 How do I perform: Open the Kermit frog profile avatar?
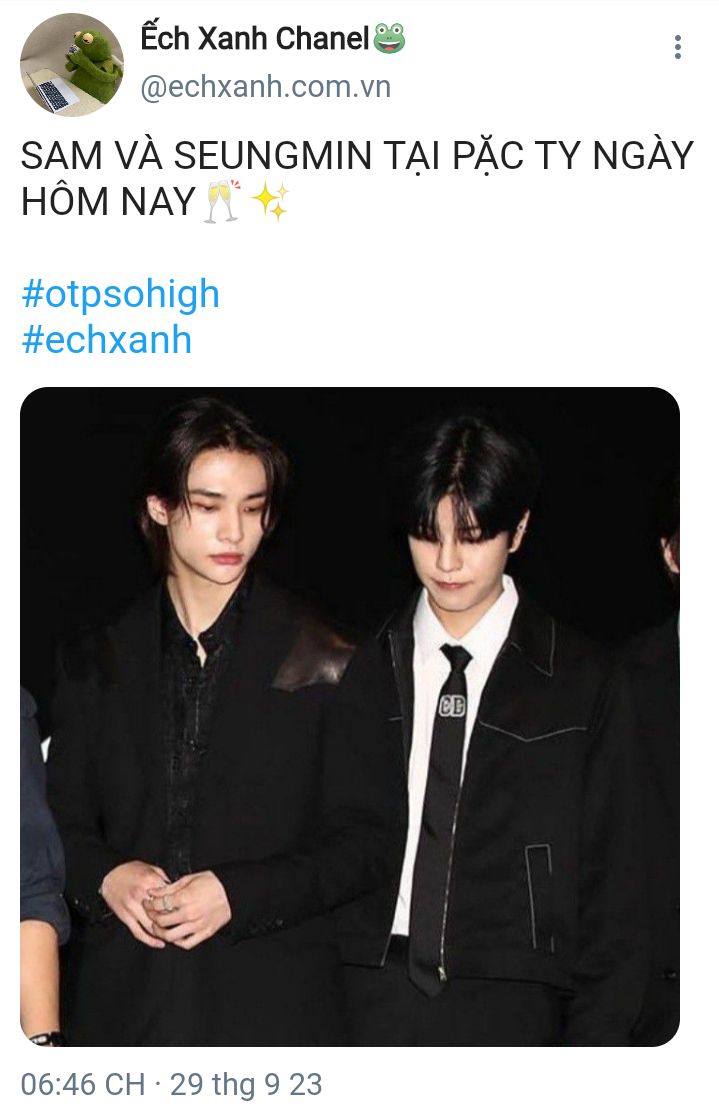point(72,65)
